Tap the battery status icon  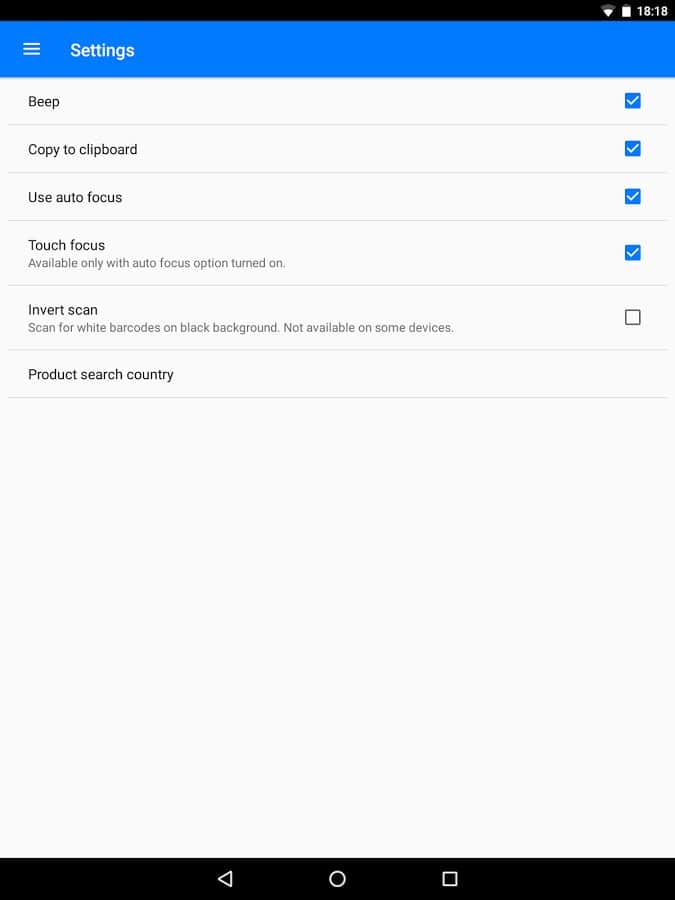pos(626,11)
